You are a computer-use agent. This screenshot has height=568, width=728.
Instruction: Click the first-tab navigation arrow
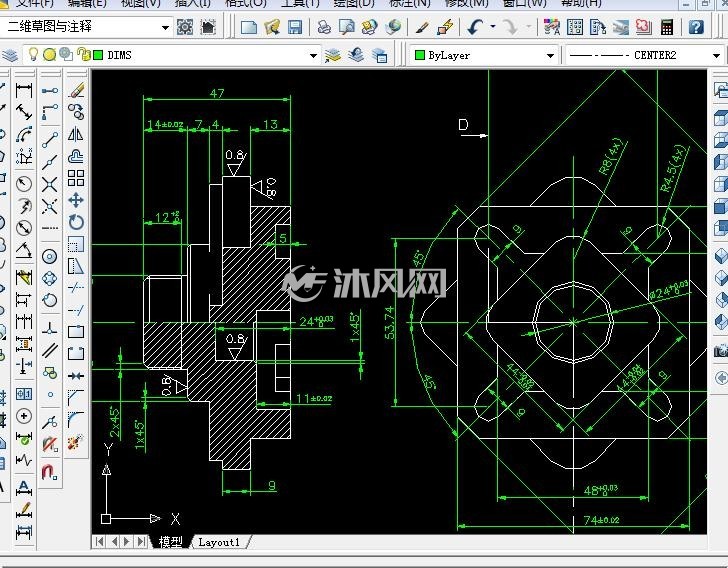(x=99, y=542)
